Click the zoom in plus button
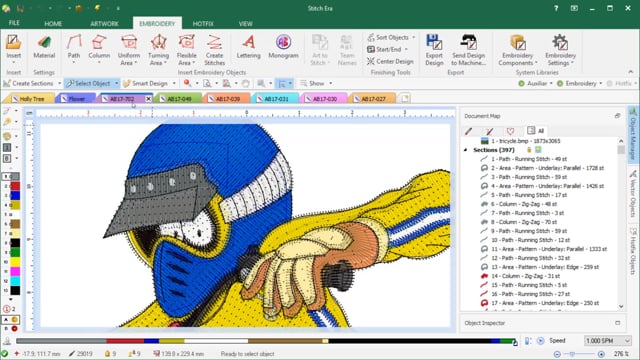Viewport: 640px width, 360px height. tap(601, 354)
